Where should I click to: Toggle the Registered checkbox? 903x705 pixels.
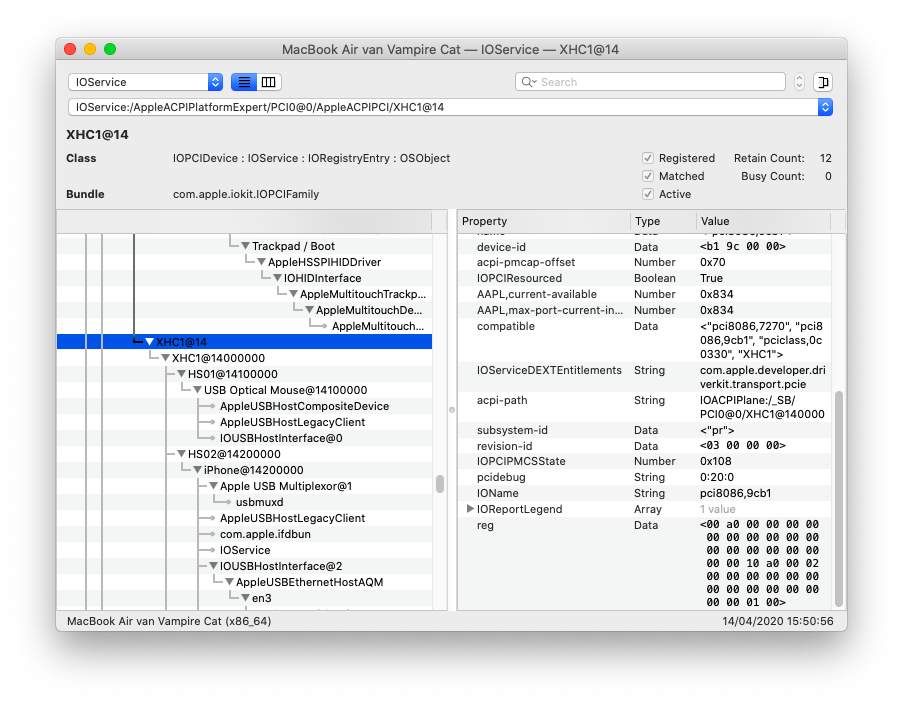click(648, 158)
